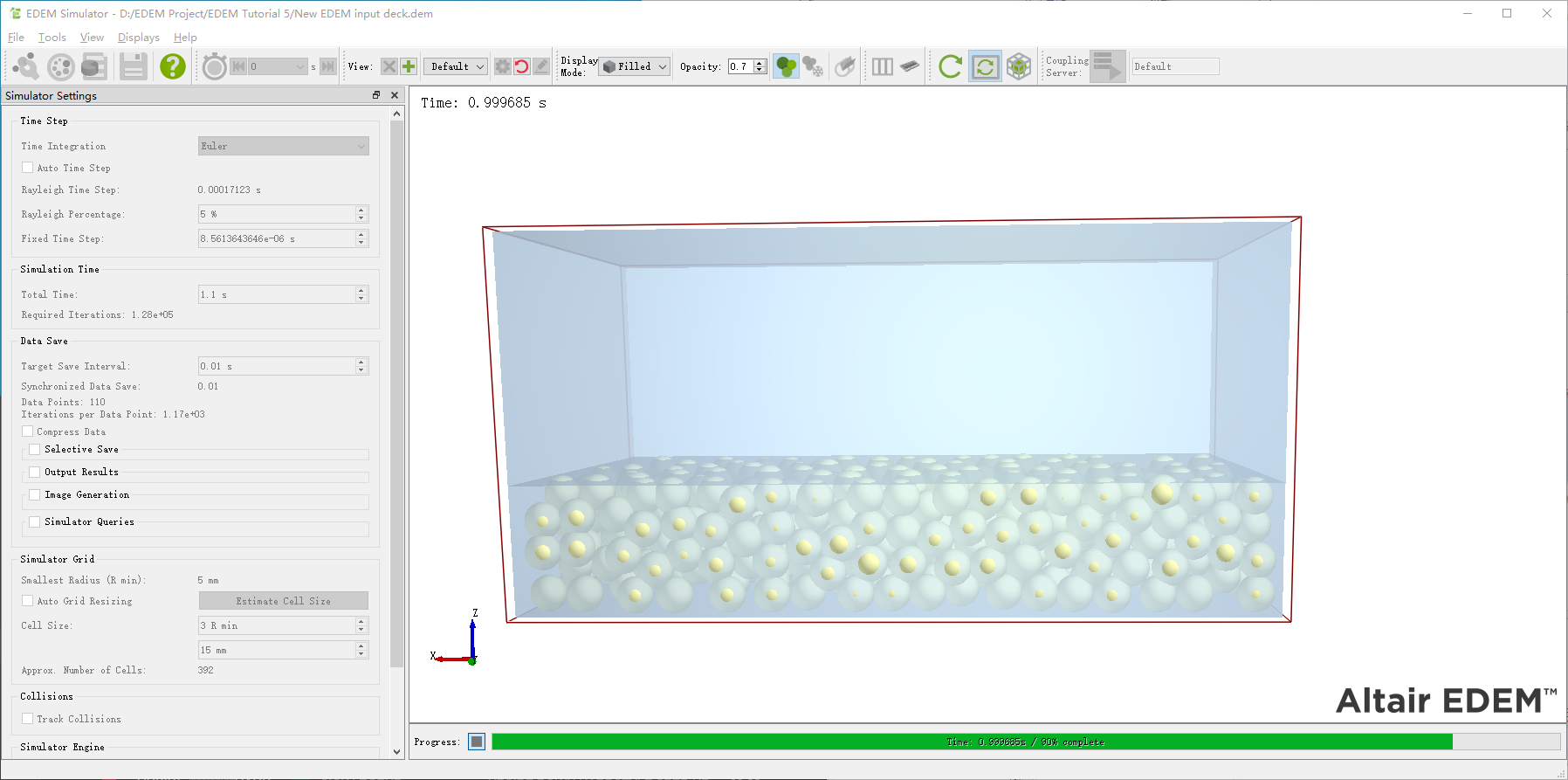This screenshot has height=780, width=1568.
Task: Open the Time Integration Euler dropdown
Action: tap(283, 146)
